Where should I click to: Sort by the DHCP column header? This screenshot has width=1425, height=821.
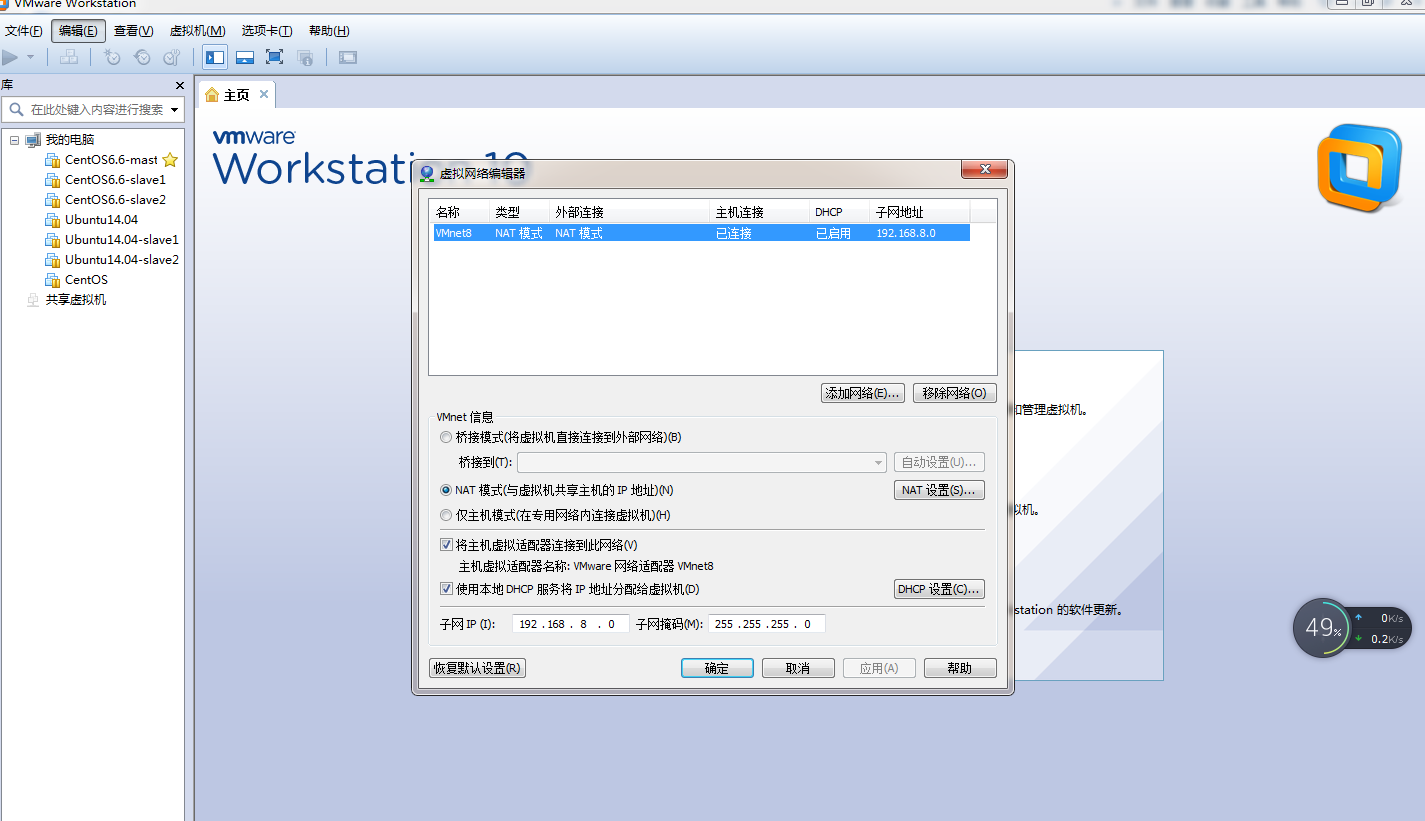(839, 212)
